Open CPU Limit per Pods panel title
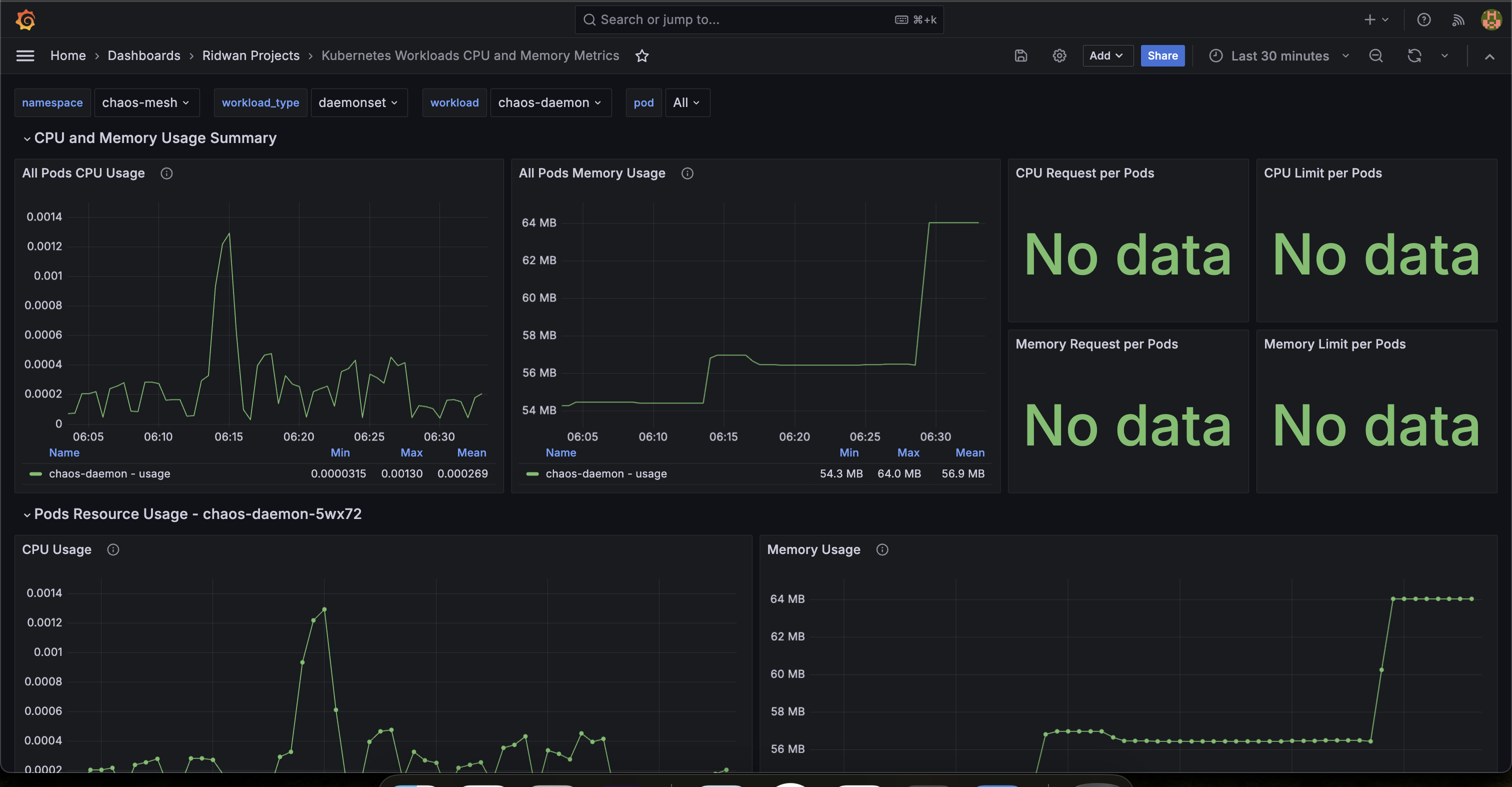1512x787 pixels. coord(1323,173)
